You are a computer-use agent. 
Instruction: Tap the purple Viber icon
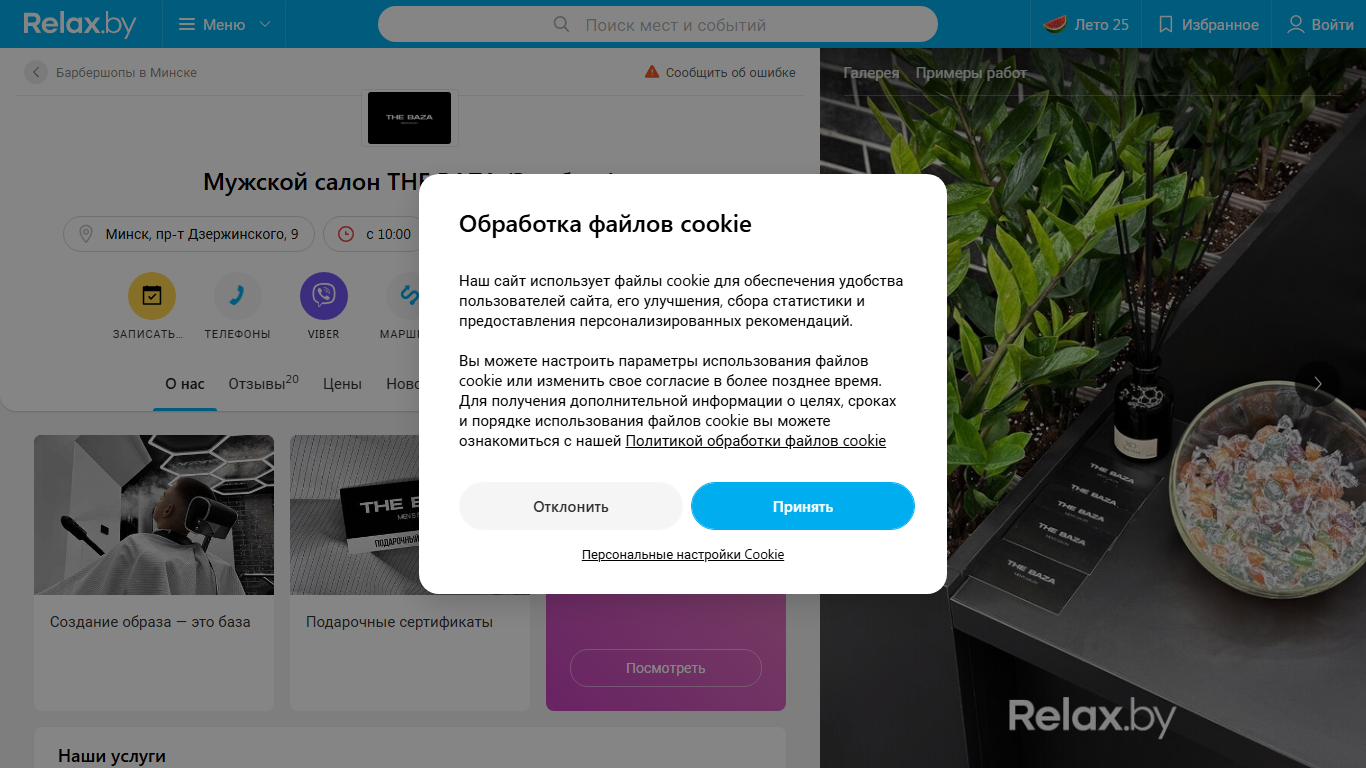(x=324, y=296)
